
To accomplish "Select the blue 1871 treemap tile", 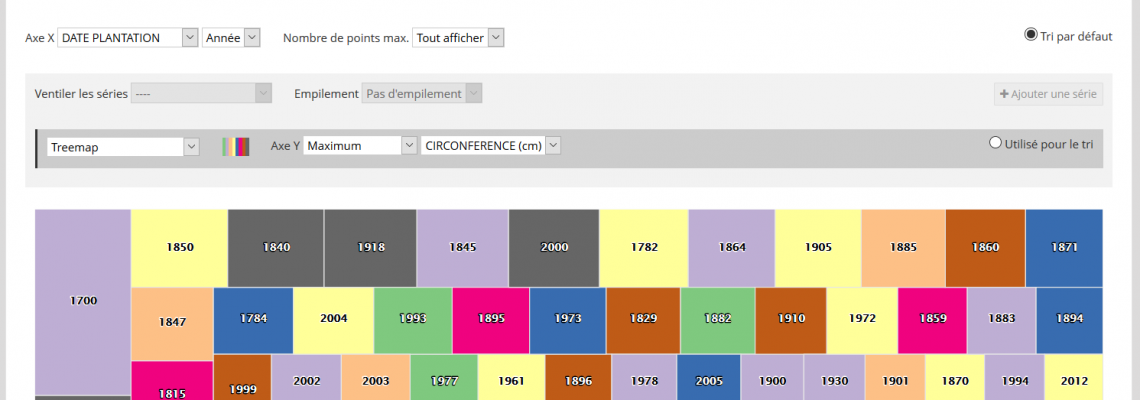I will [1063, 247].
